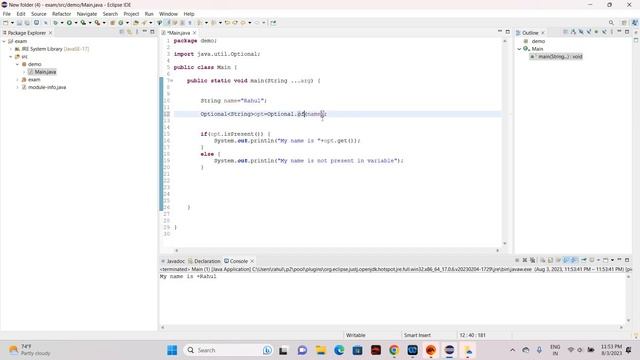Image resolution: width=640 pixels, height=360 pixels.
Task: Click the New Java Class icon
Action: coord(121,23)
